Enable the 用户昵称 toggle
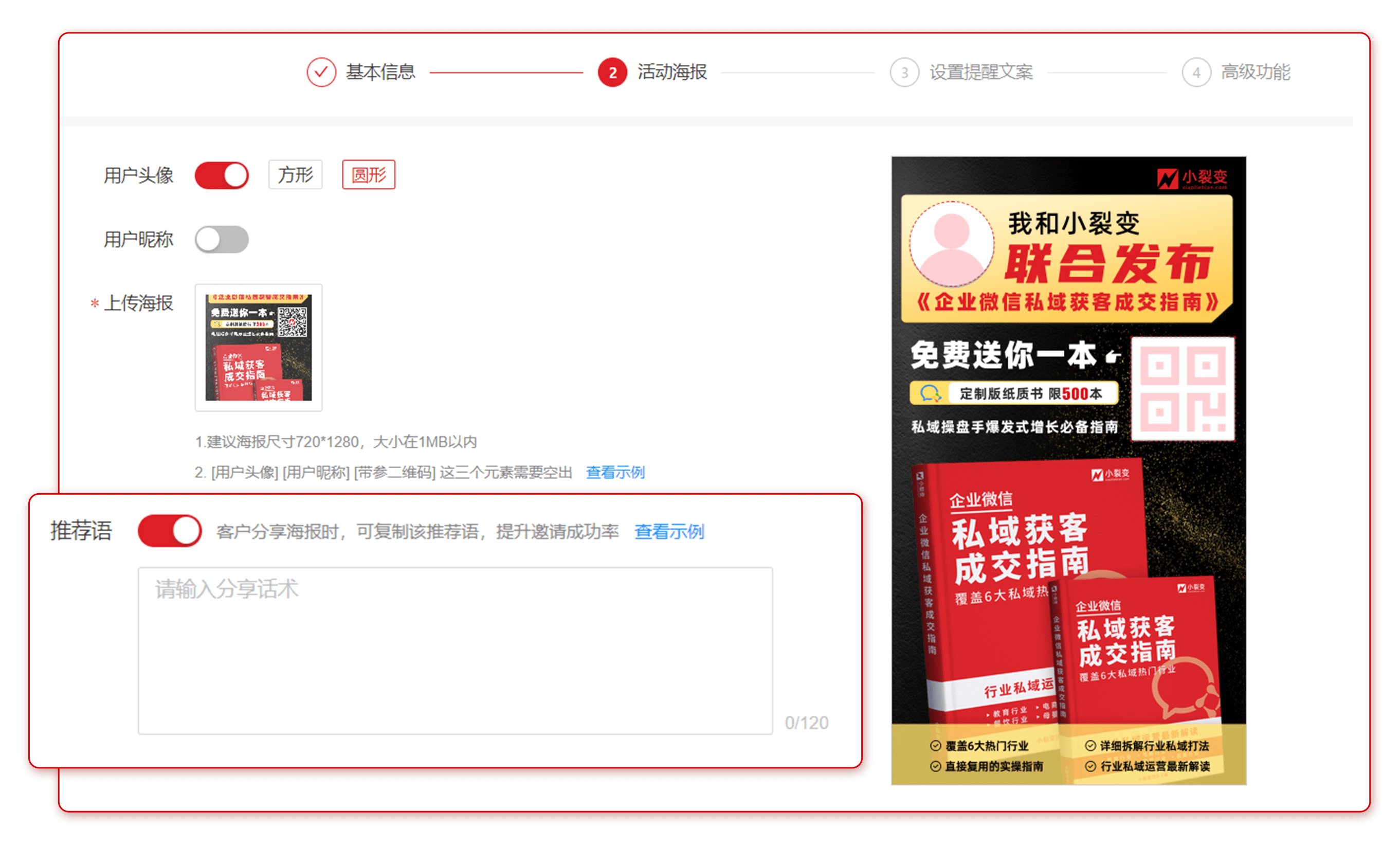 (x=222, y=239)
